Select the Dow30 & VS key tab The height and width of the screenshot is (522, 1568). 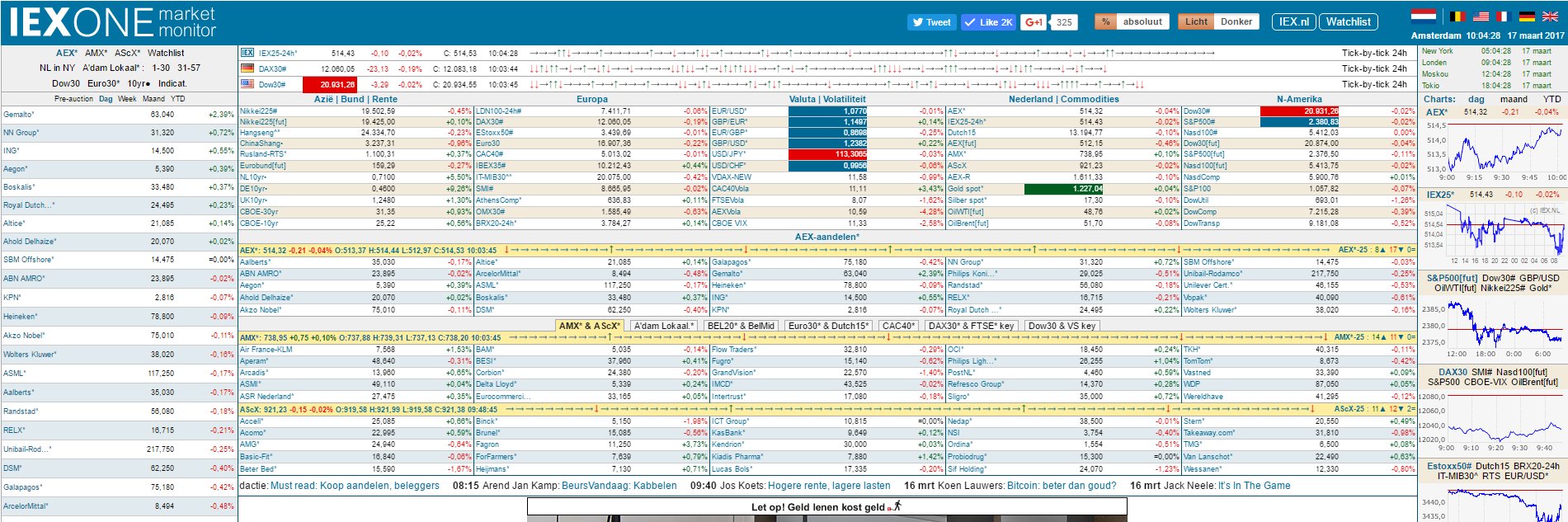click(x=1062, y=326)
